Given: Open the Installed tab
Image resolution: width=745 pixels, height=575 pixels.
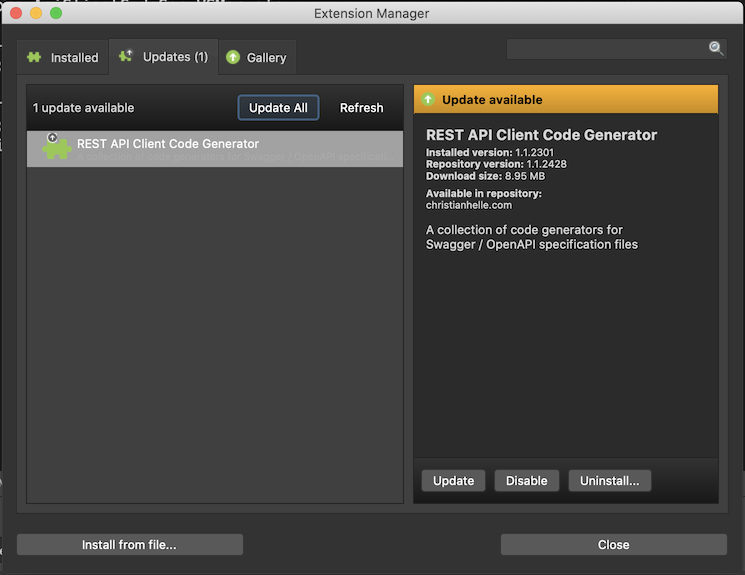Looking at the screenshot, I should pos(63,58).
